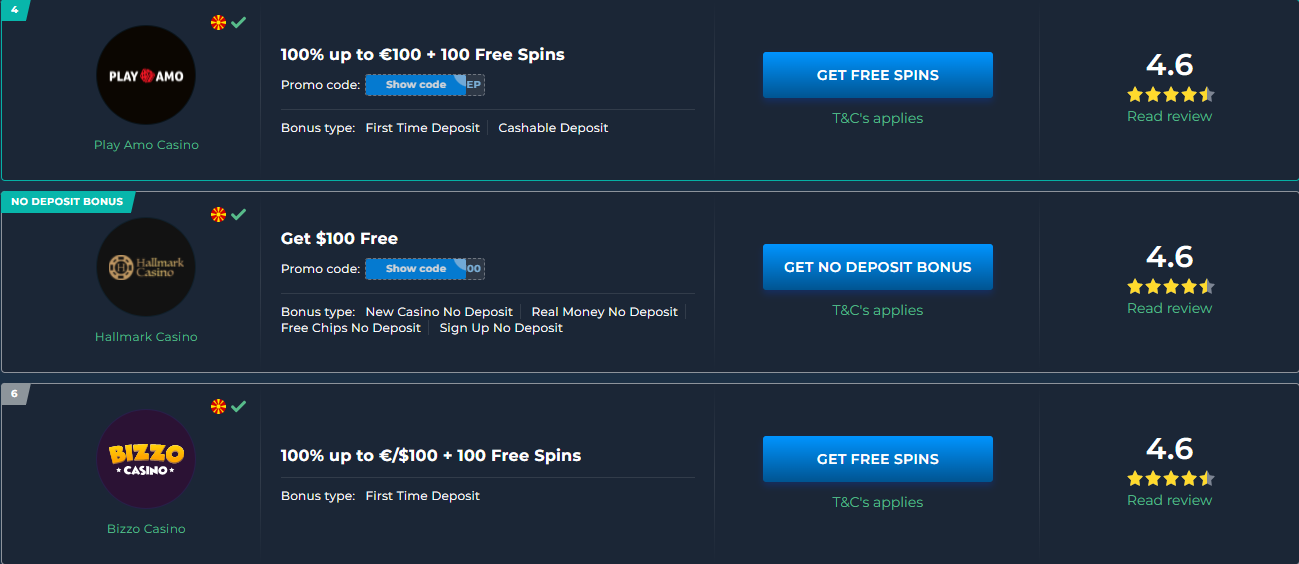Show the Hallmark Casino promo code
Image resolution: width=1299 pixels, height=564 pixels.
click(416, 269)
